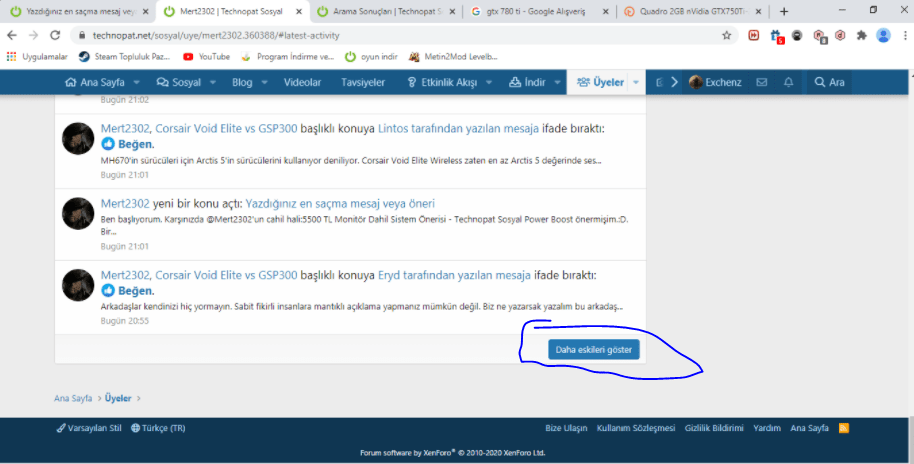Close the gtx 780 ti tab
This screenshot has height=464, width=914.
tap(606, 12)
